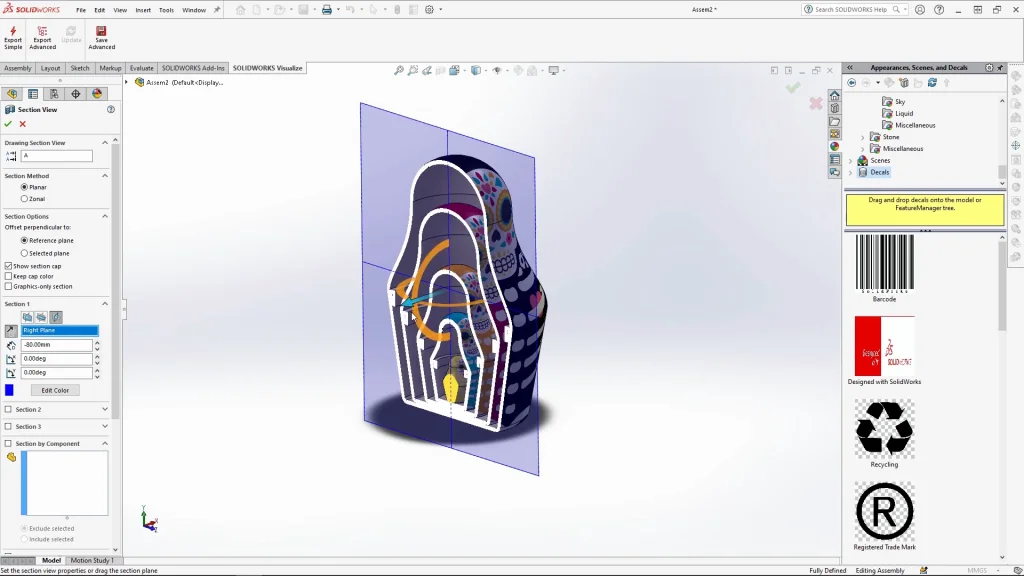Expand the Section 2 group
1024x576 pixels.
[104, 409]
